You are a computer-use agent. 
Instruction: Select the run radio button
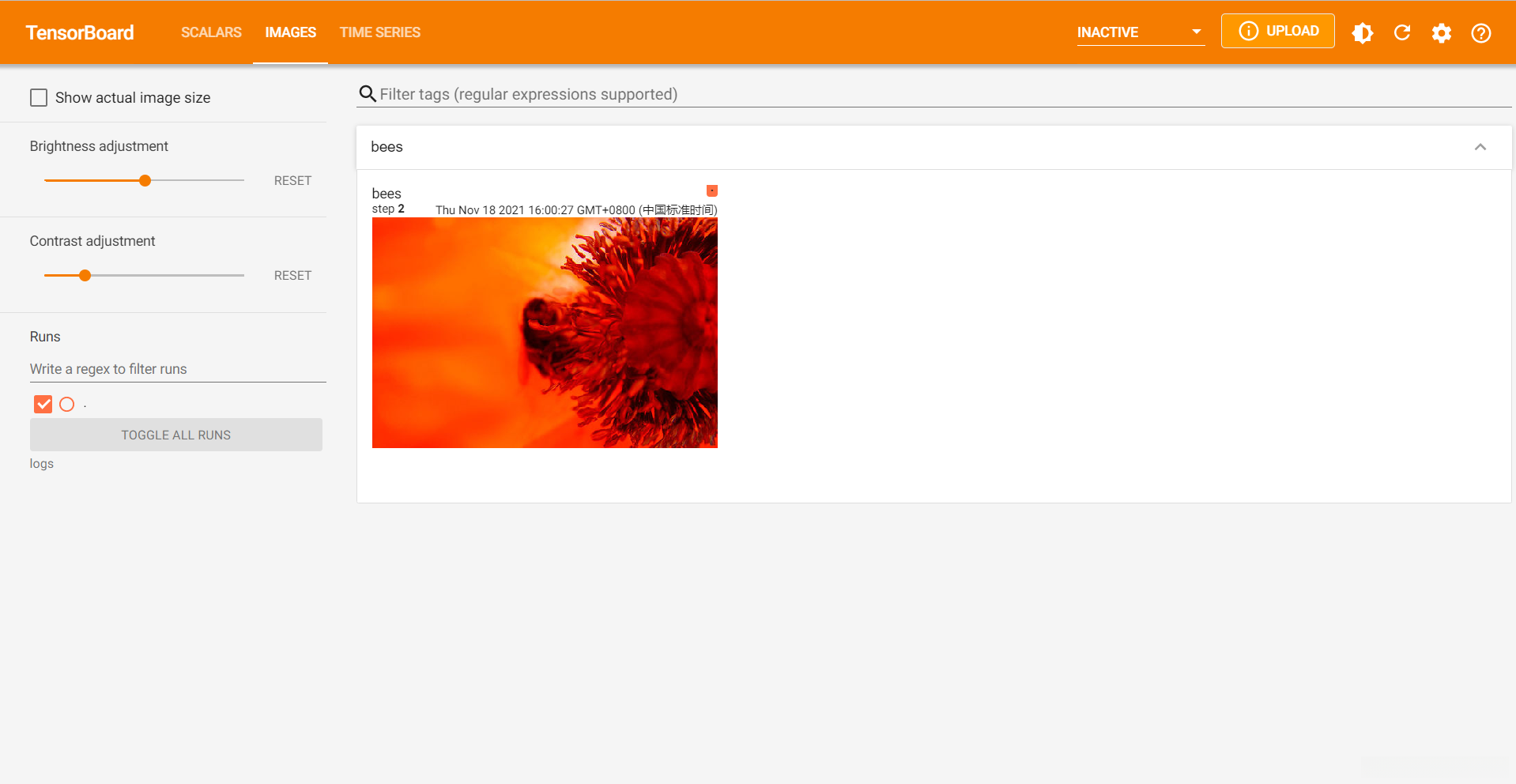(67, 405)
